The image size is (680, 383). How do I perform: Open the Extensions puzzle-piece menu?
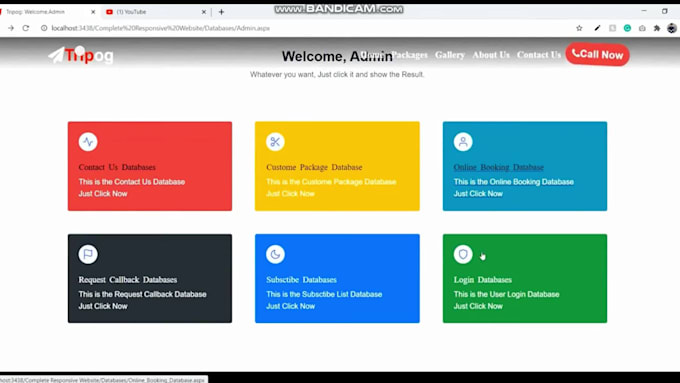(x=657, y=28)
